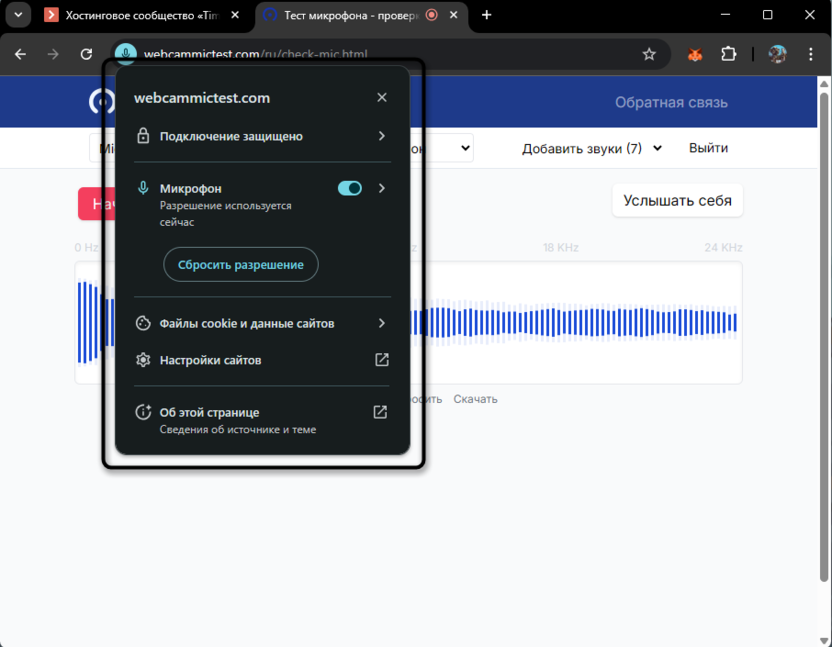The width and height of the screenshot is (832, 647).
Task: Expand the Добавить звуки (7) dropdown
Action: [592, 148]
